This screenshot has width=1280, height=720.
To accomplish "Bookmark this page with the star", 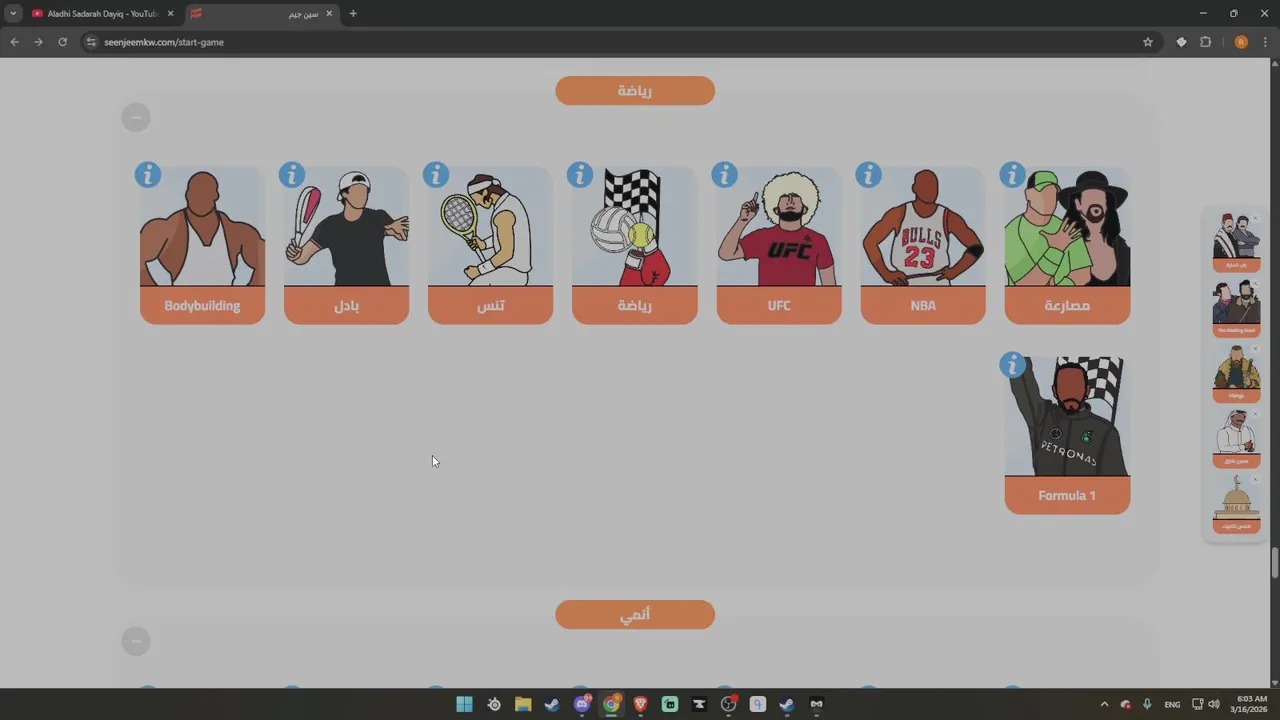I will [1148, 42].
